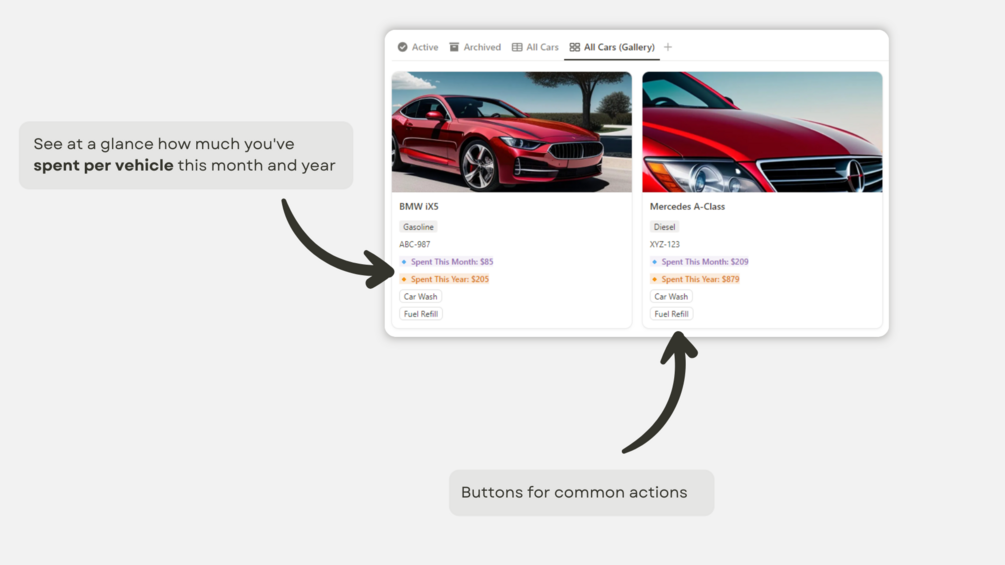Click the Active view checkmark icon
1005x565 pixels.
click(x=403, y=47)
